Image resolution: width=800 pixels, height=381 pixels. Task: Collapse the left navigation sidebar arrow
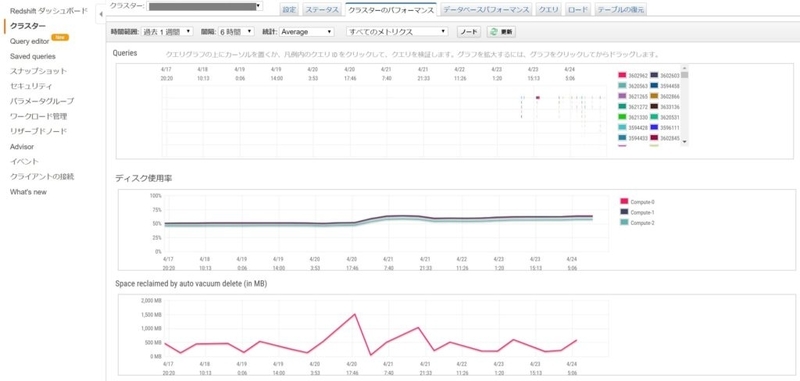101,14
